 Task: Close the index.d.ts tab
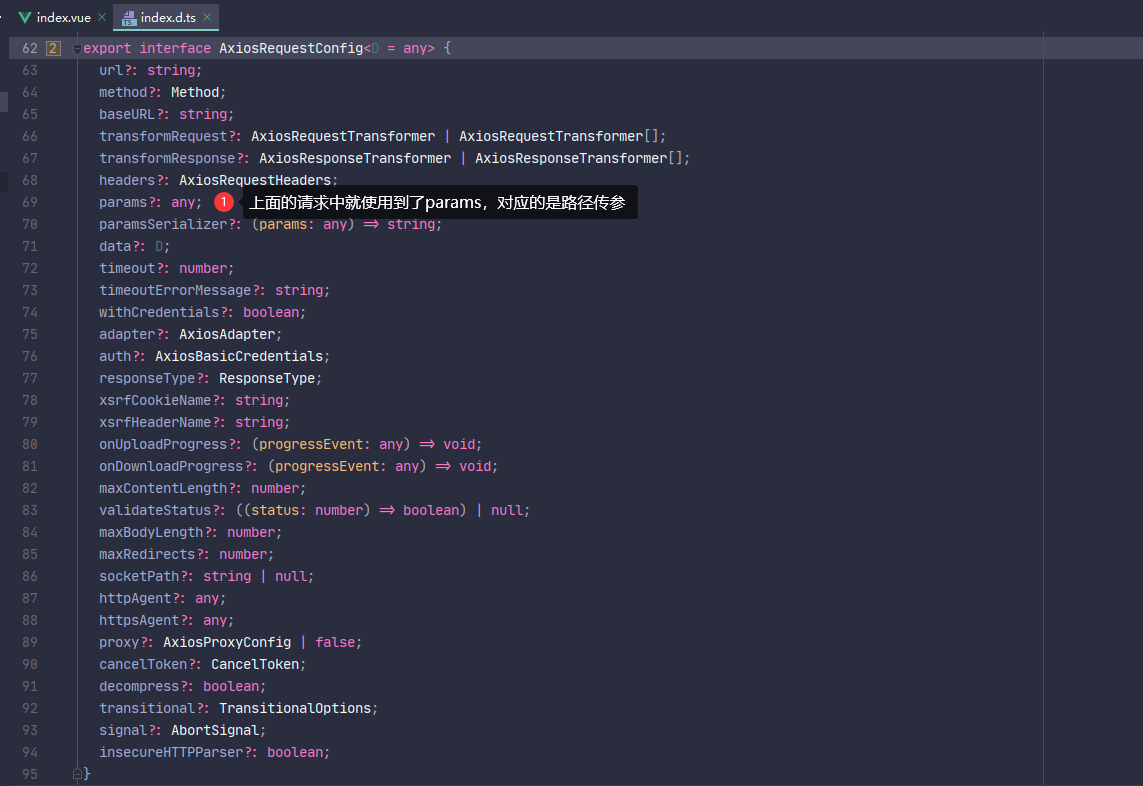pyautogui.click(x=207, y=17)
